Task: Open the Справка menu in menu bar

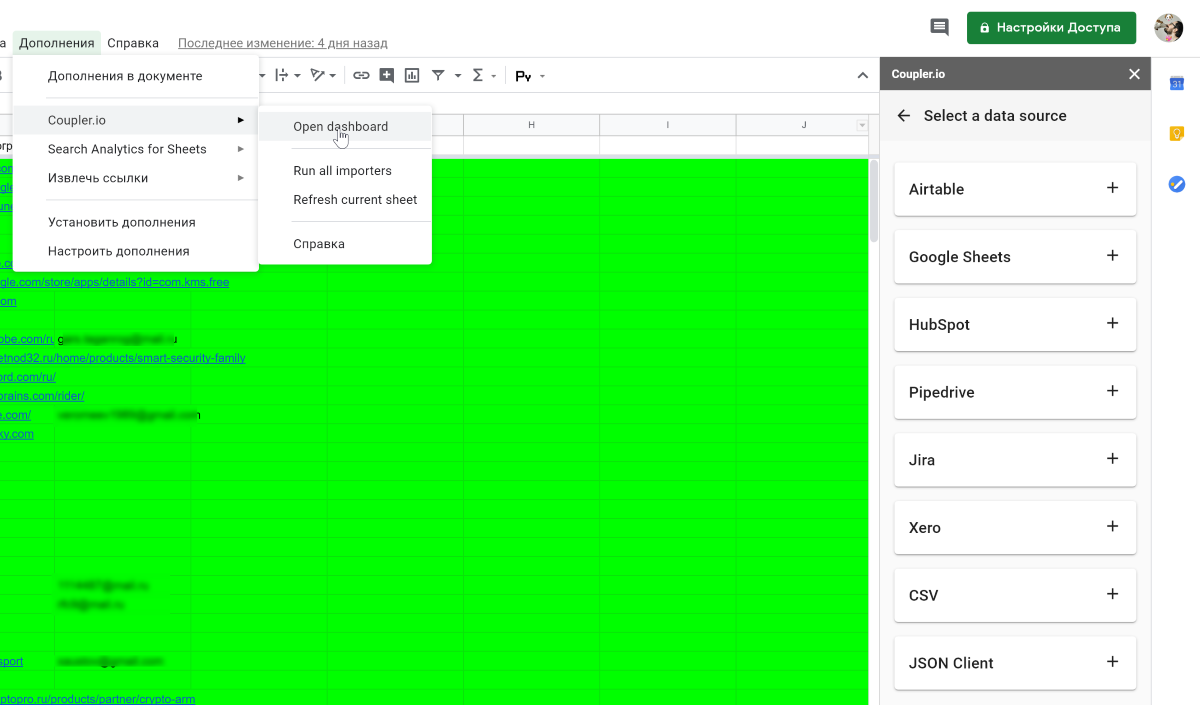Action: click(x=133, y=43)
